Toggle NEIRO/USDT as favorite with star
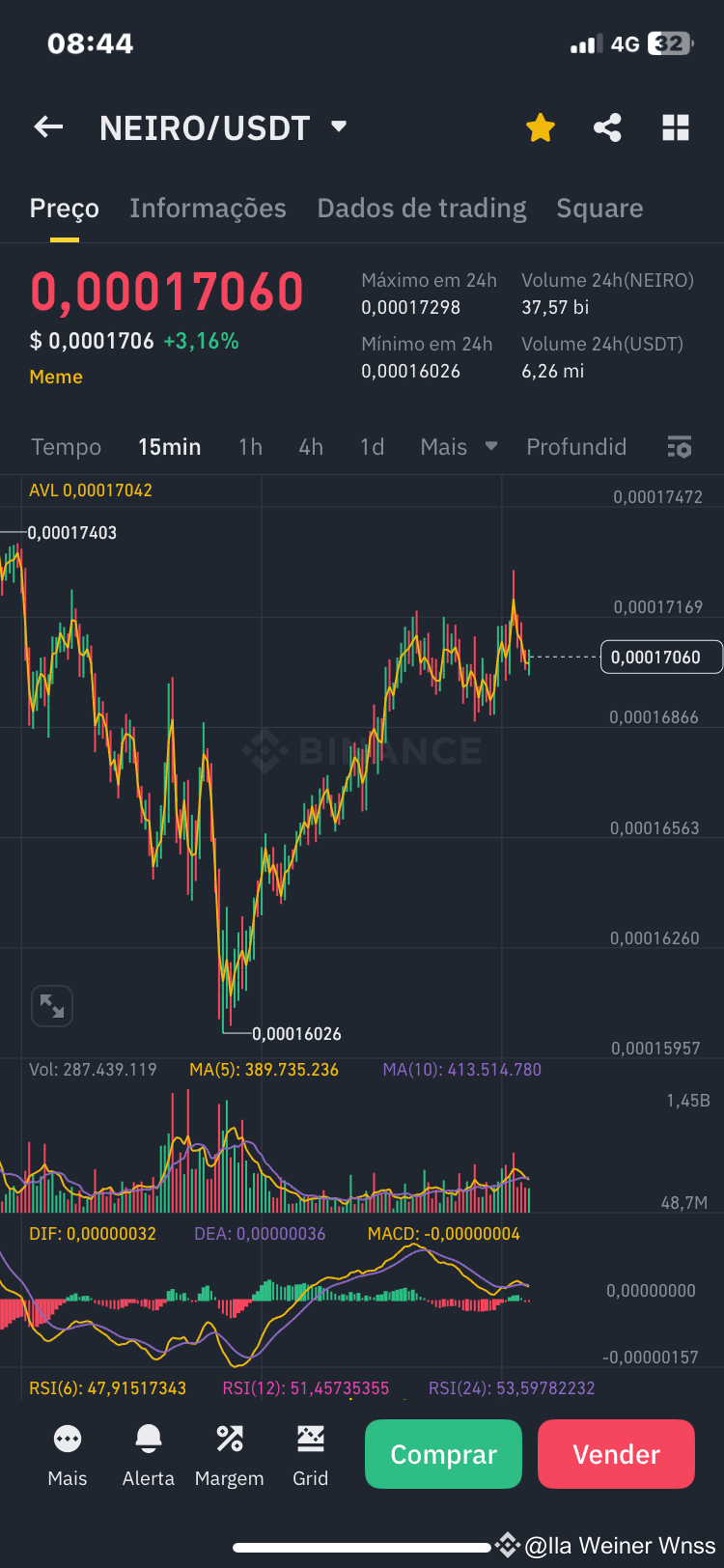 pyautogui.click(x=540, y=126)
